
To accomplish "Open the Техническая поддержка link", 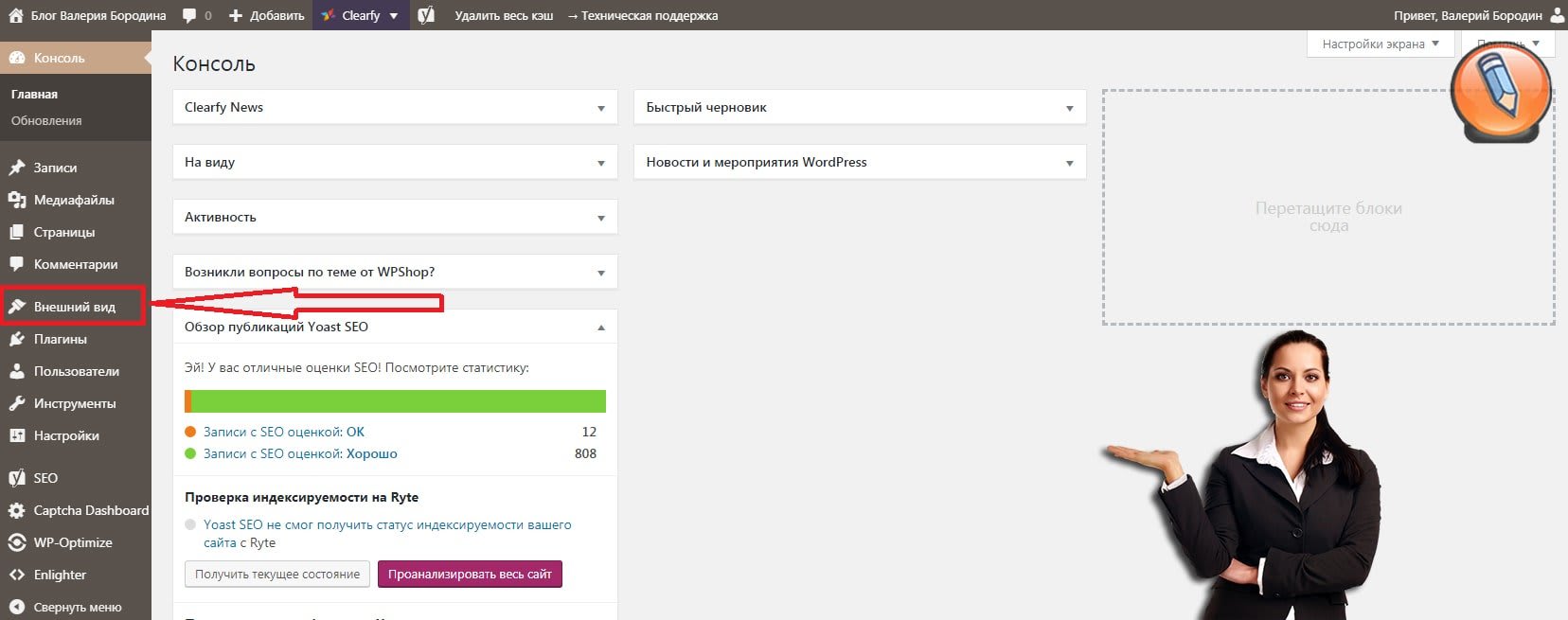I will point(642,16).
